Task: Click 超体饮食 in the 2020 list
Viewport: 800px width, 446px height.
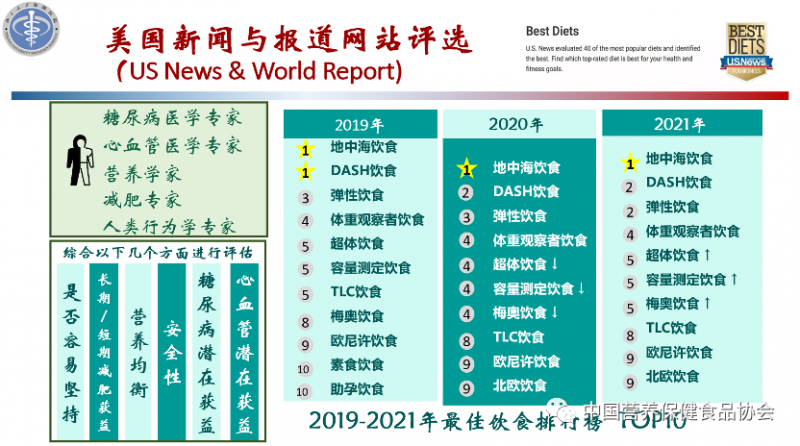Action: tap(519, 264)
